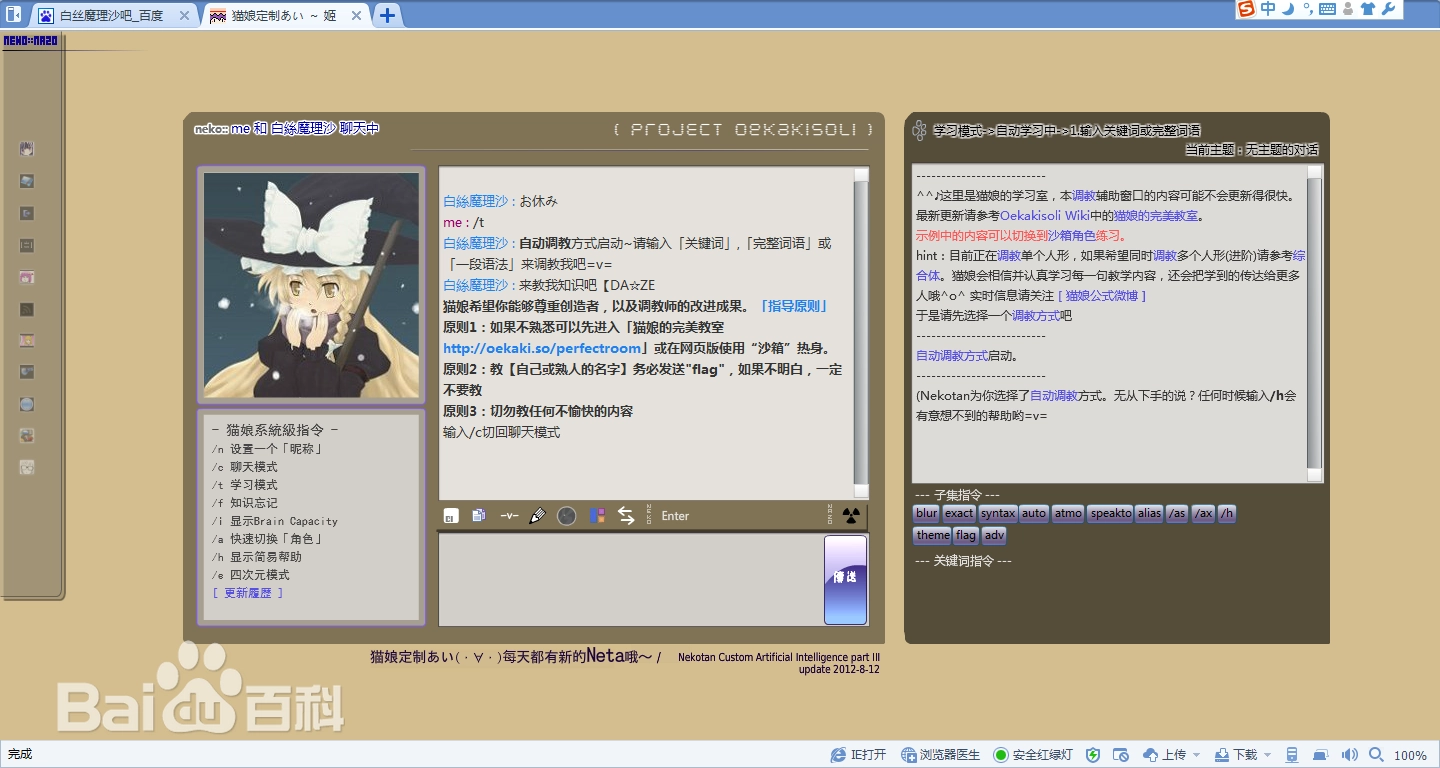
Task: Click the /c 聊天模式 command line
Action: pos(244,467)
